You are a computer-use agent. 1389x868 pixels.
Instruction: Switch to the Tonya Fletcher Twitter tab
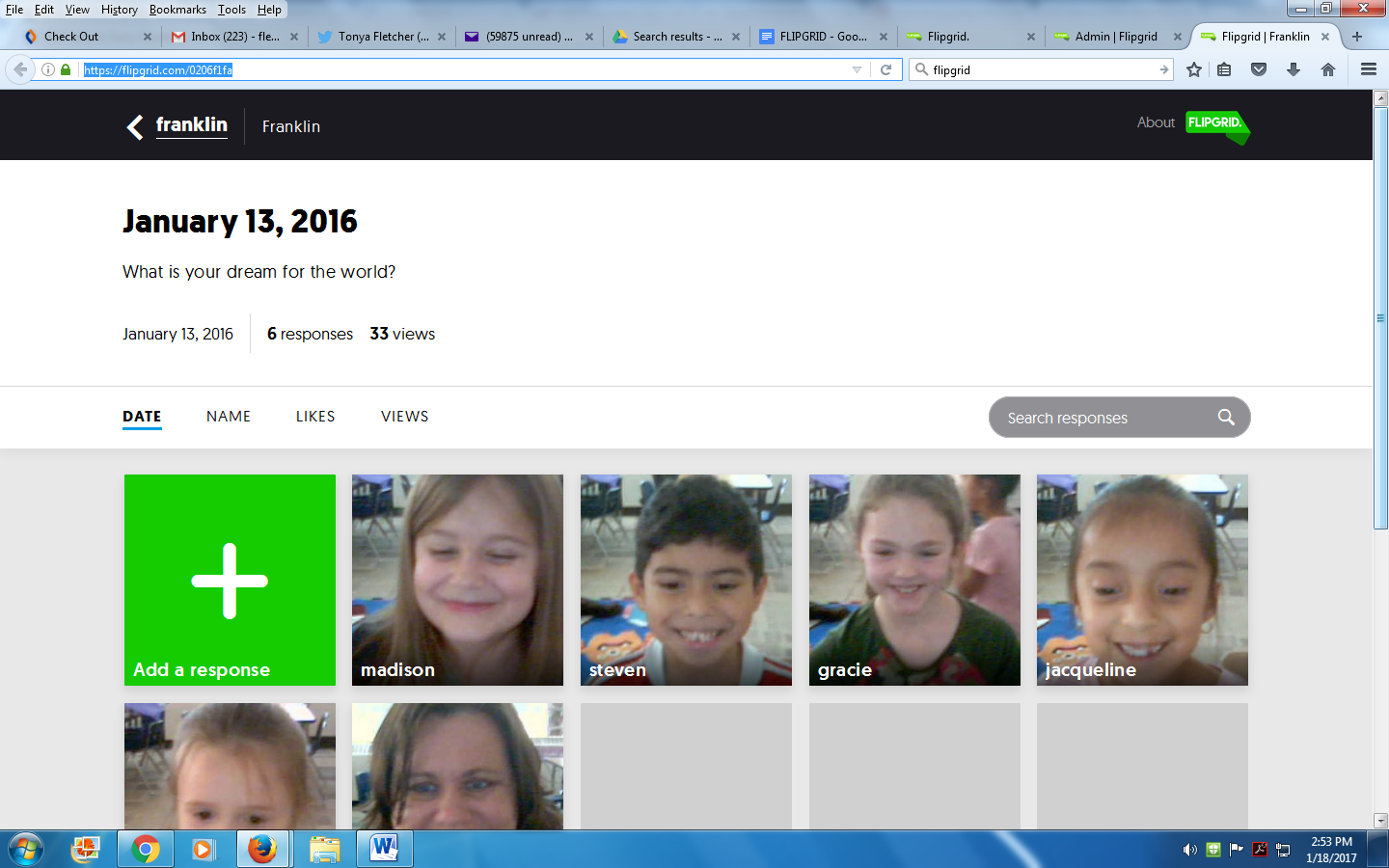tap(382, 37)
